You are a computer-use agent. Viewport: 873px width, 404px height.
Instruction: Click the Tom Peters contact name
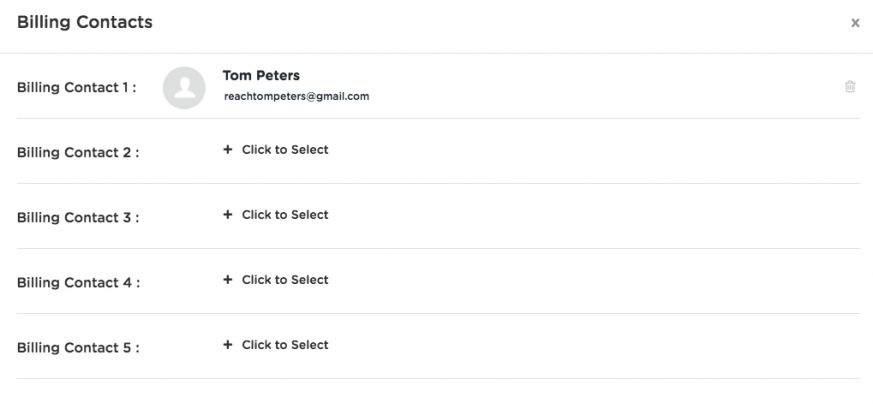pyautogui.click(x=261, y=75)
